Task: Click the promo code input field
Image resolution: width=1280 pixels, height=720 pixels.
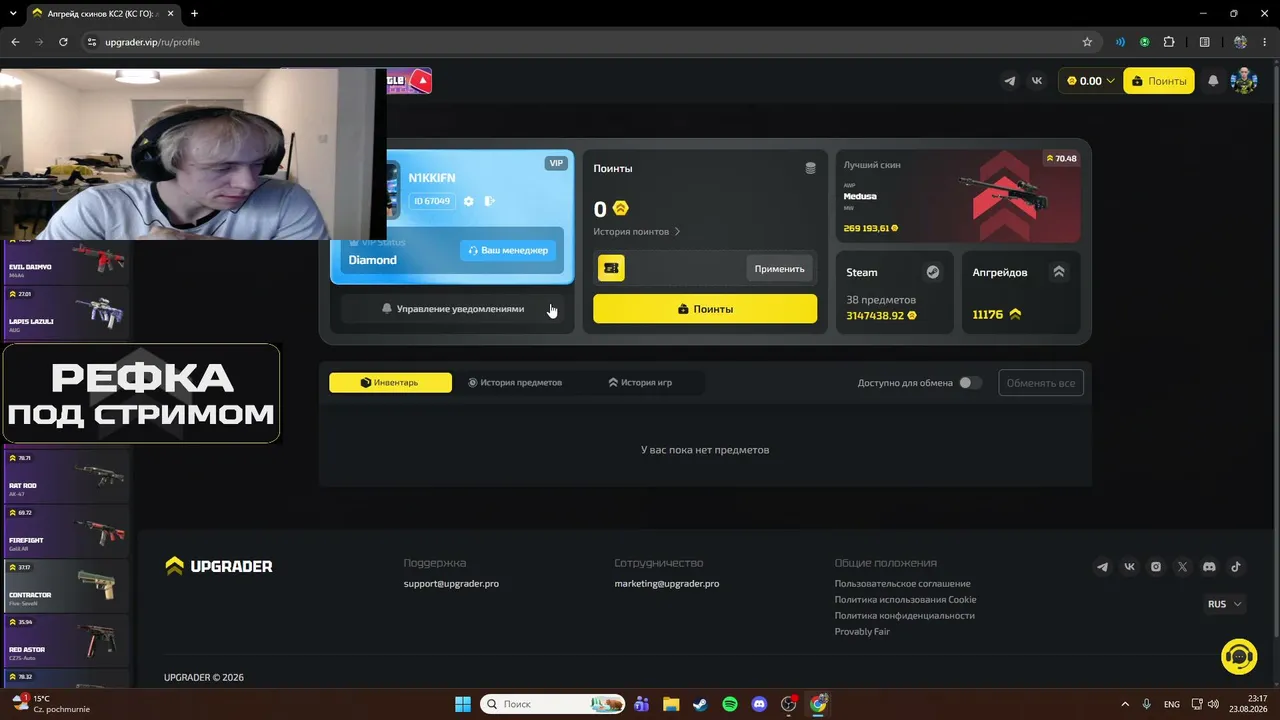Action: [685, 268]
